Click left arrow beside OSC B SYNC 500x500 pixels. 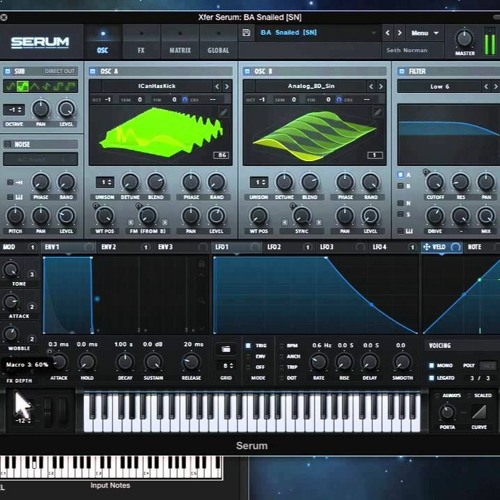(x=285, y=222)
